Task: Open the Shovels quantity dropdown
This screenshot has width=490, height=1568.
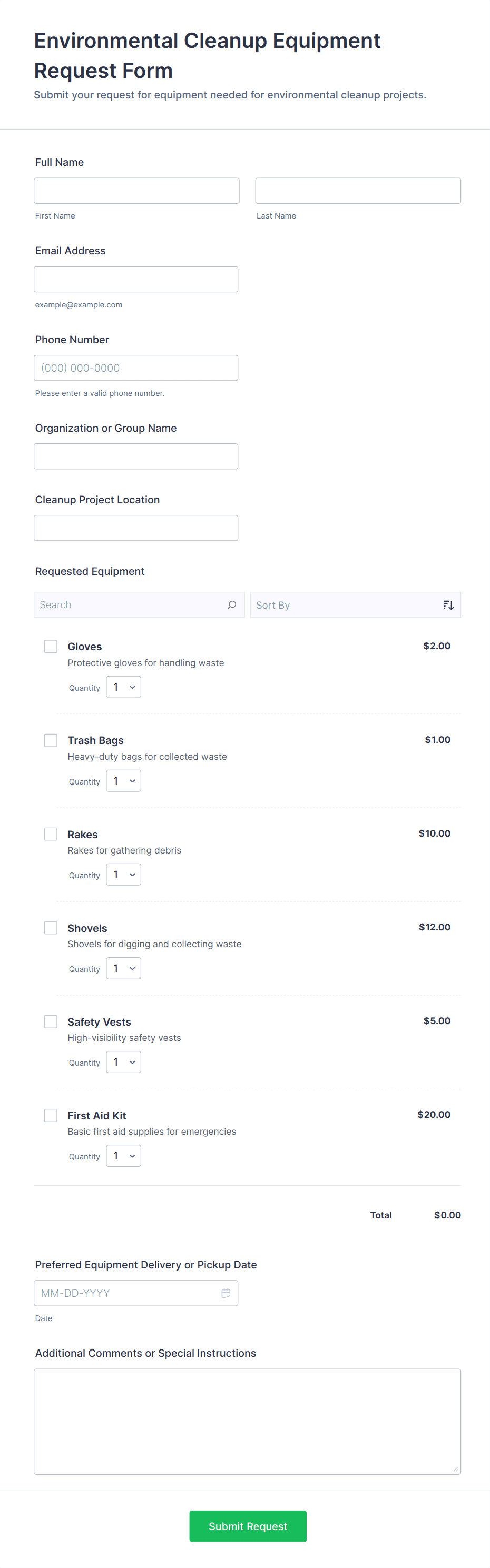Action: (x=123, y=968)
